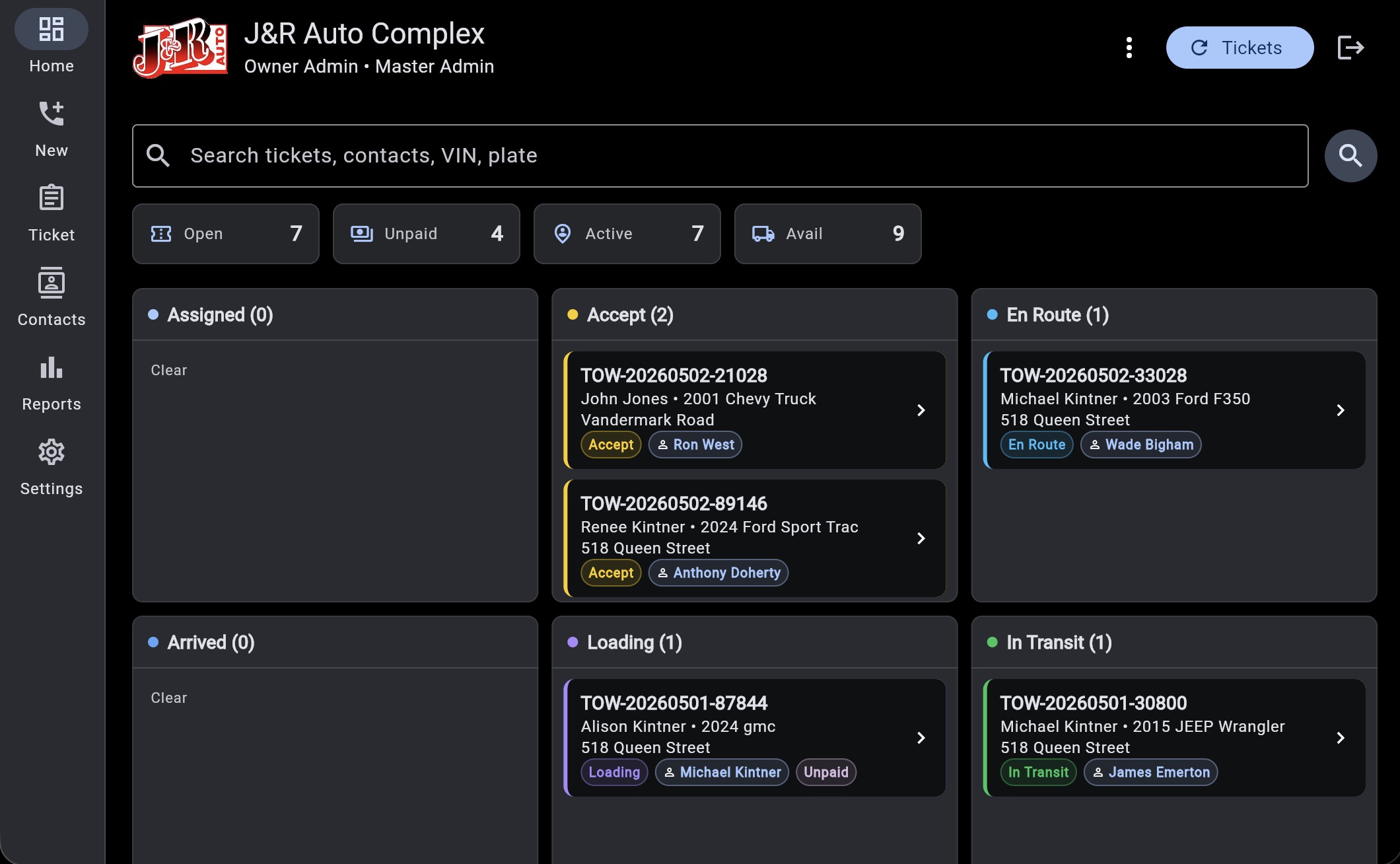This screenshot has width=1400, height=864.
Task: Click Anthony Doherty driver chip
Action: coord(718,573)
